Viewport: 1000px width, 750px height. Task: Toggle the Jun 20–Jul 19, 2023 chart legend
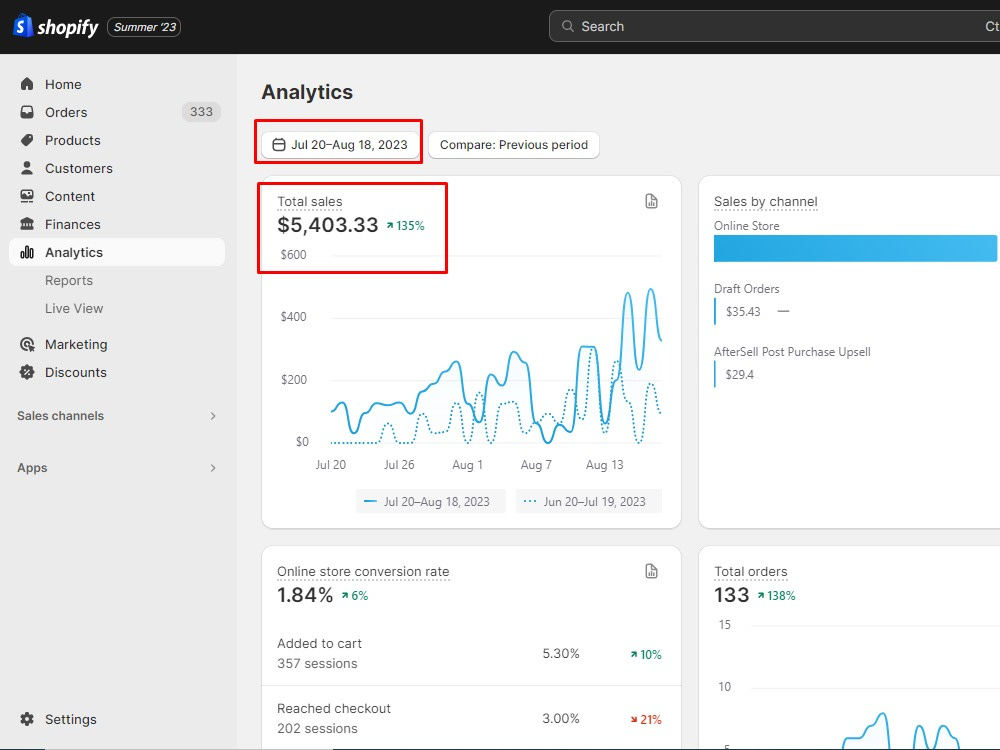click(589, 502)
